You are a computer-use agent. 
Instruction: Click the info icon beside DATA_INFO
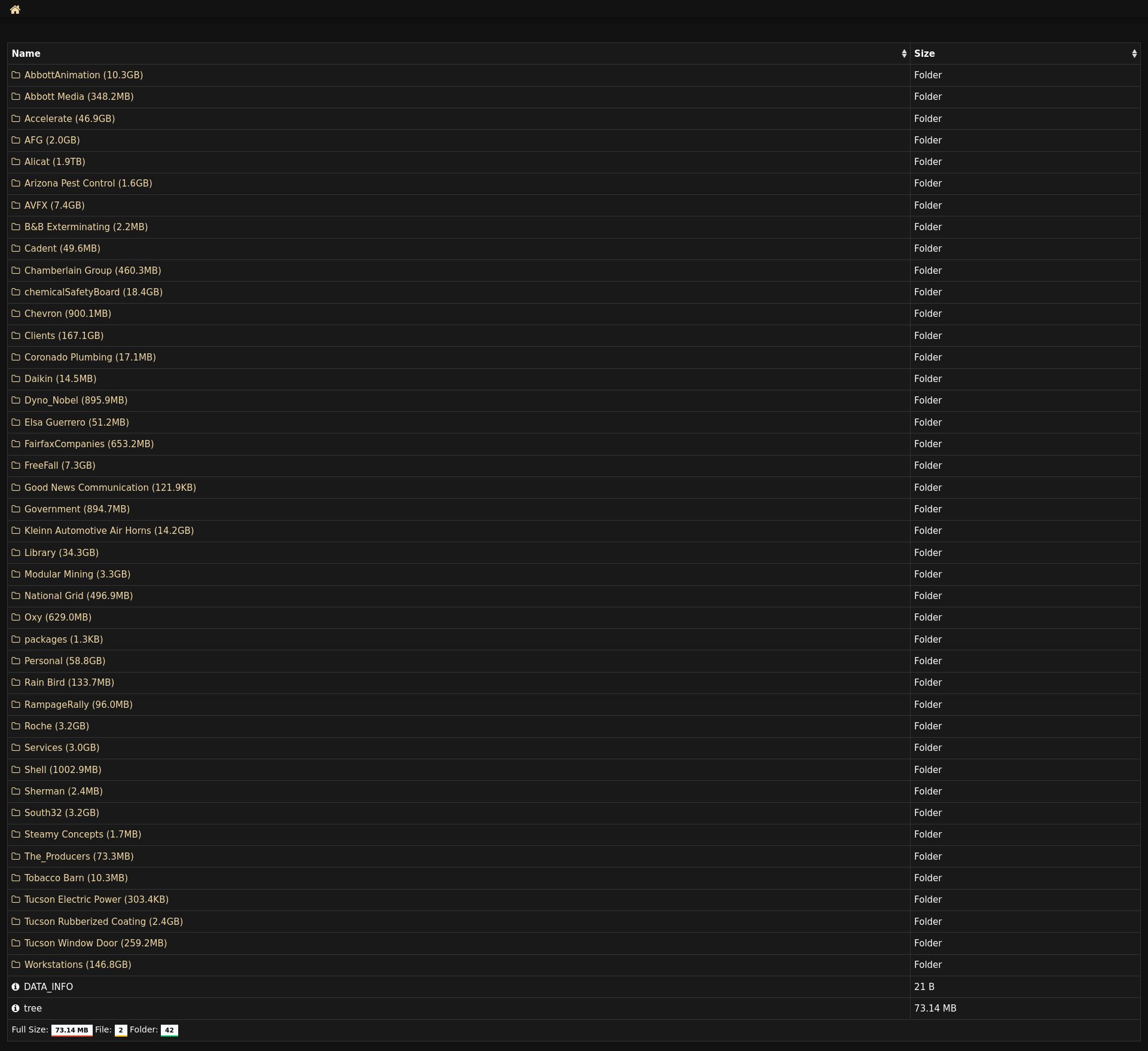tap(16, 986)
